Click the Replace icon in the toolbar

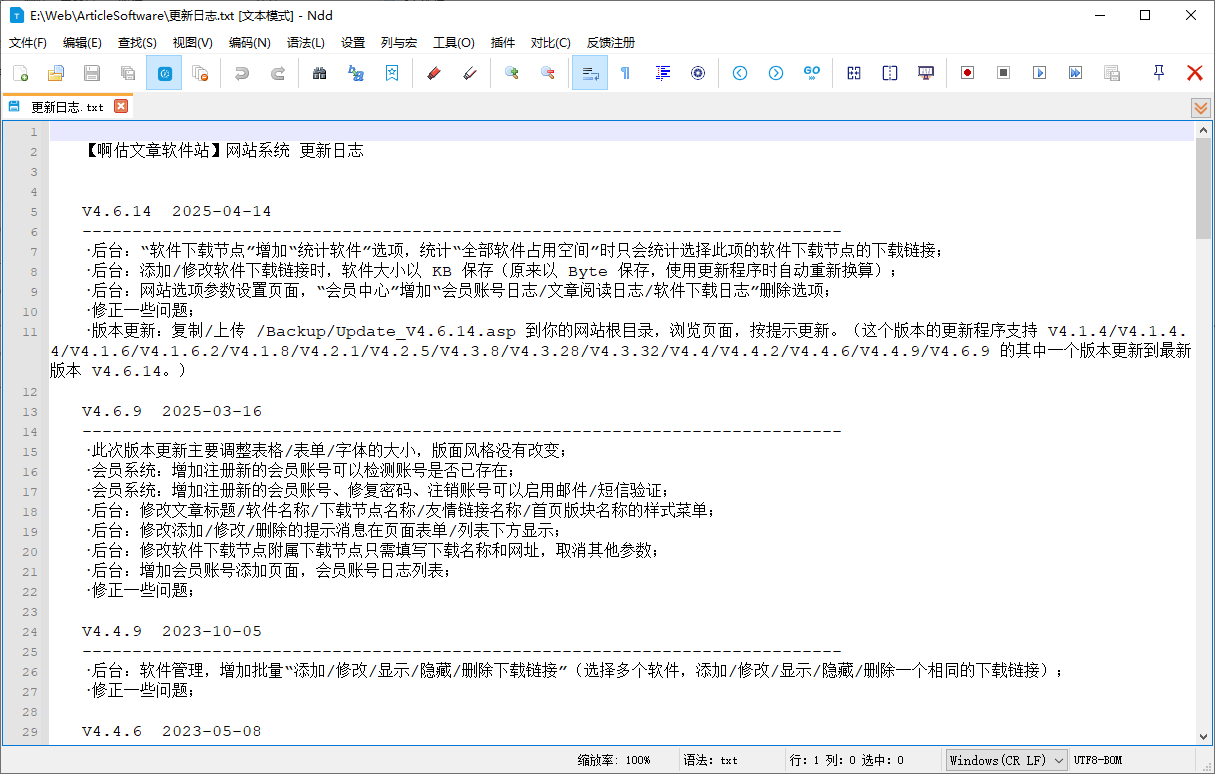pos(355,73)
